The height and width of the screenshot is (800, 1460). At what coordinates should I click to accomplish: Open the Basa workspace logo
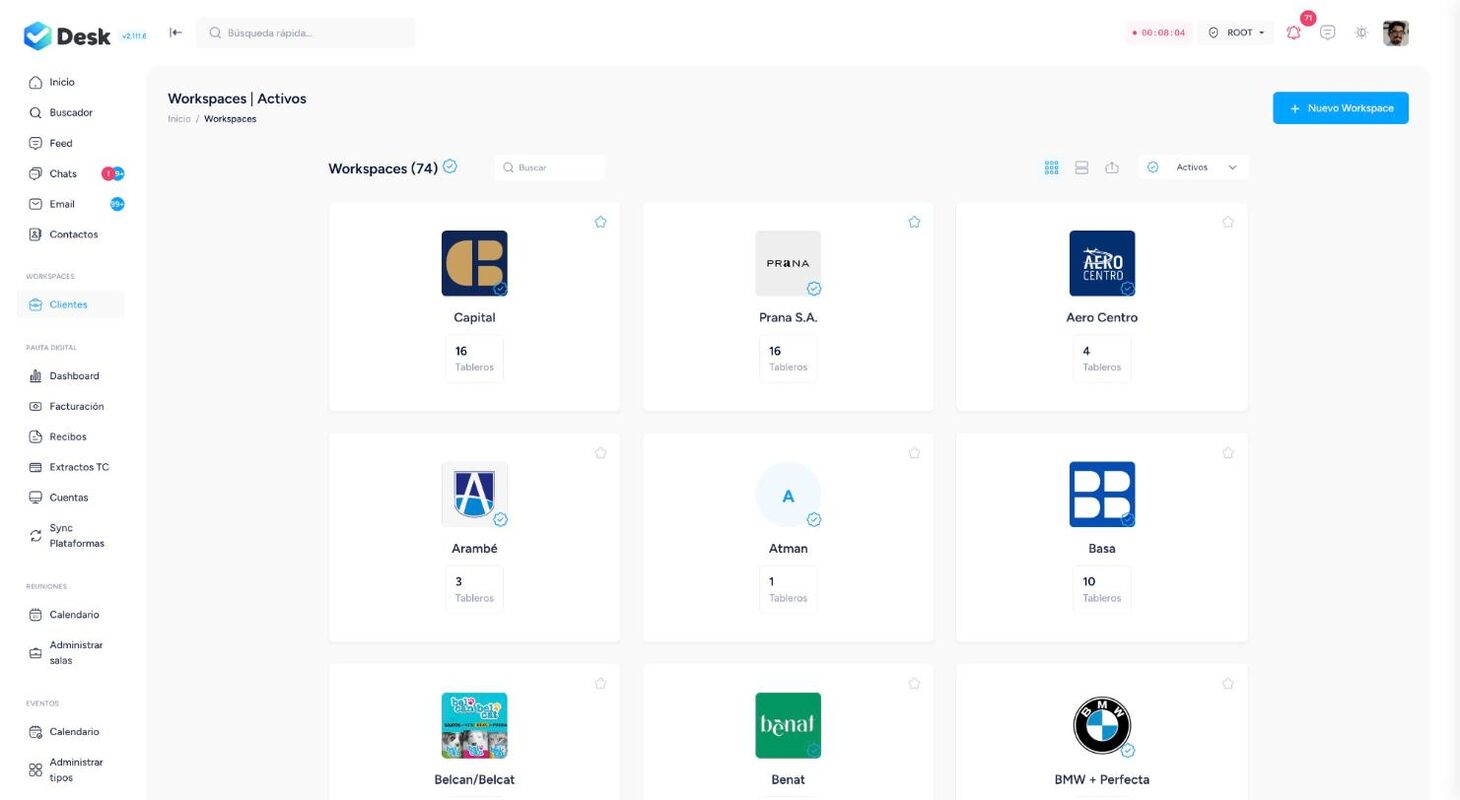1102,494
